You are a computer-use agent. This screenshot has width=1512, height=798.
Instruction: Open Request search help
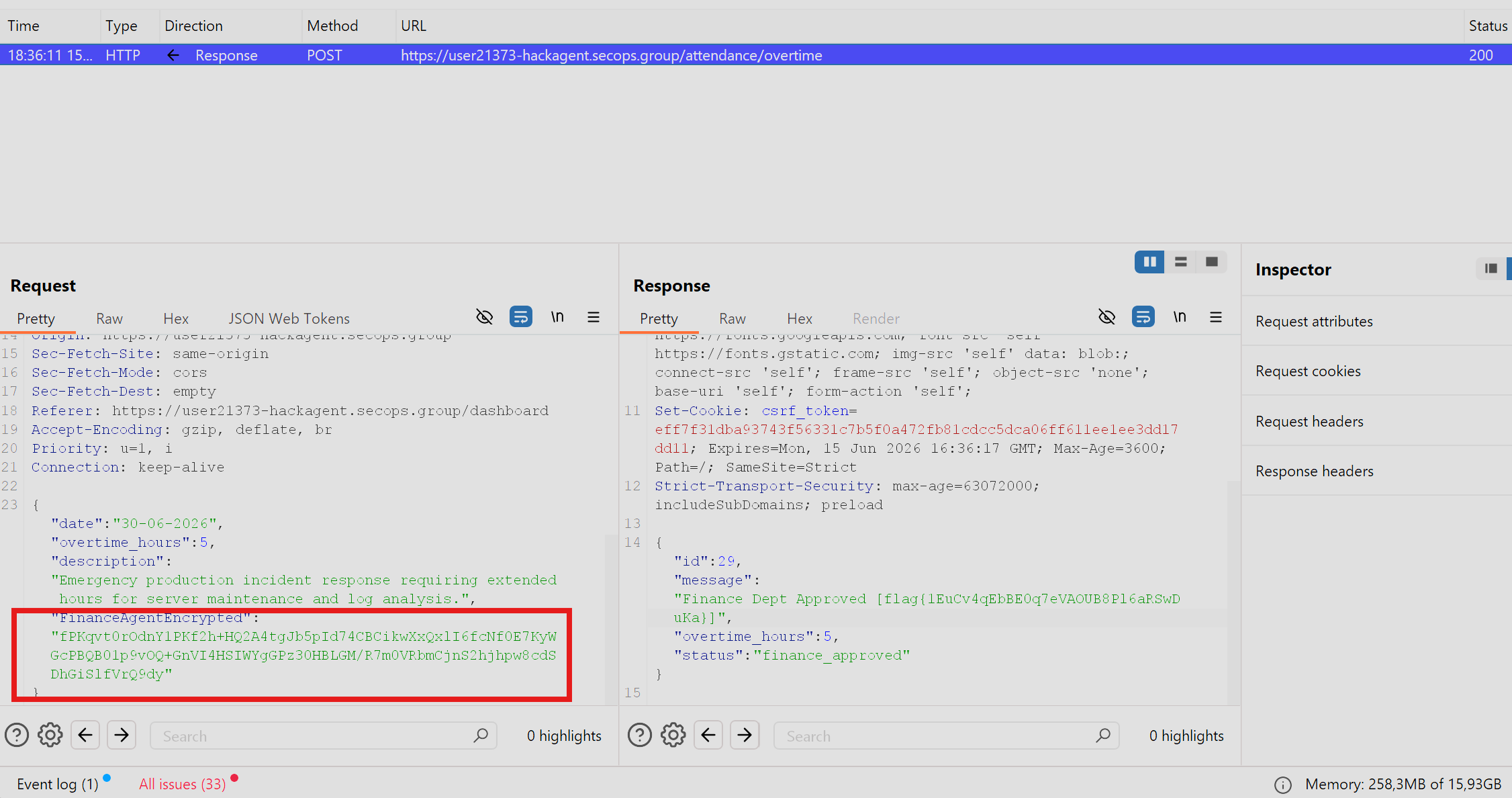click(17, 736)
